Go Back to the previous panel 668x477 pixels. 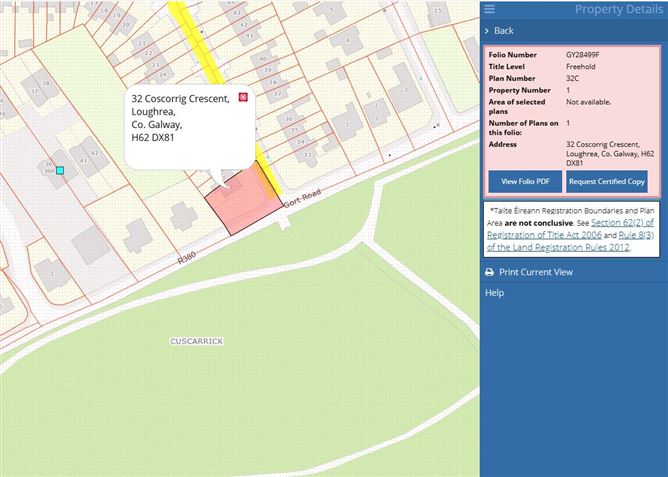[x=503, y=31]
